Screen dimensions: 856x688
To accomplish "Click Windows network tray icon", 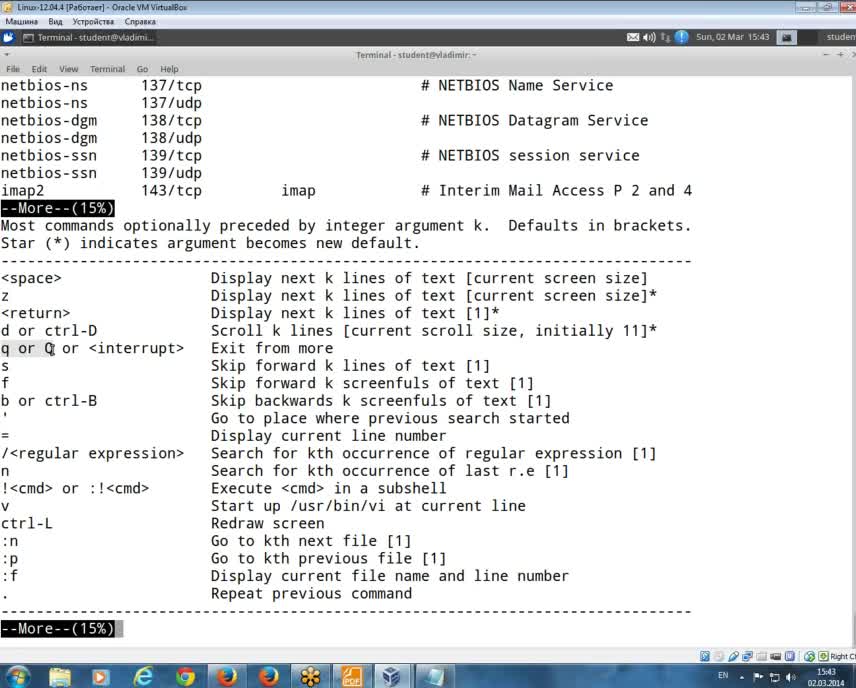I will [774, 677].
